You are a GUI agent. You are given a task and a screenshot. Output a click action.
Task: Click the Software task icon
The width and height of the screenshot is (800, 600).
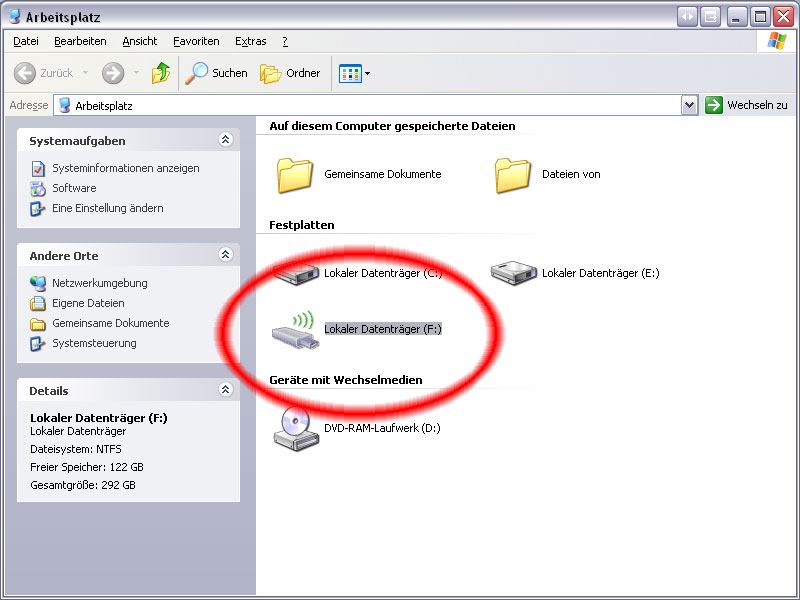point(38,189)
